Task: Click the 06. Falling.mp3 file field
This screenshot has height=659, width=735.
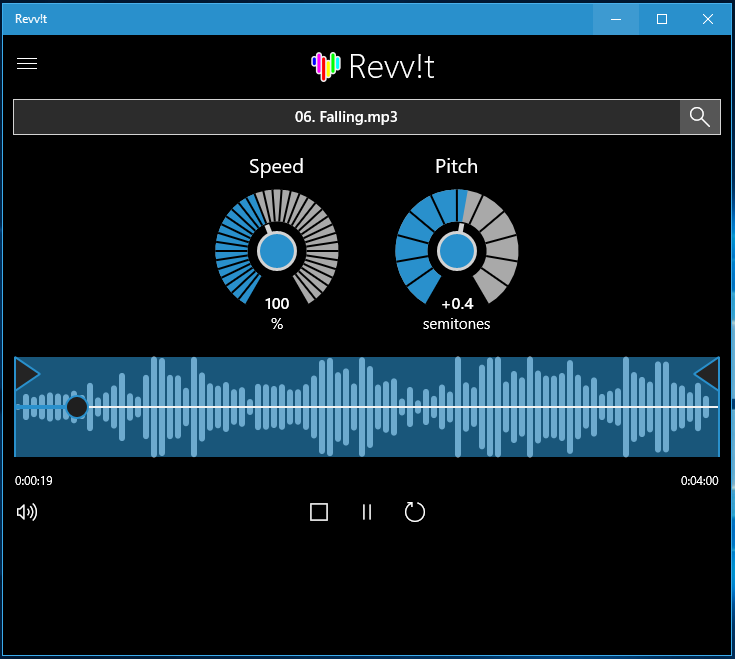Action: [346, 117]
